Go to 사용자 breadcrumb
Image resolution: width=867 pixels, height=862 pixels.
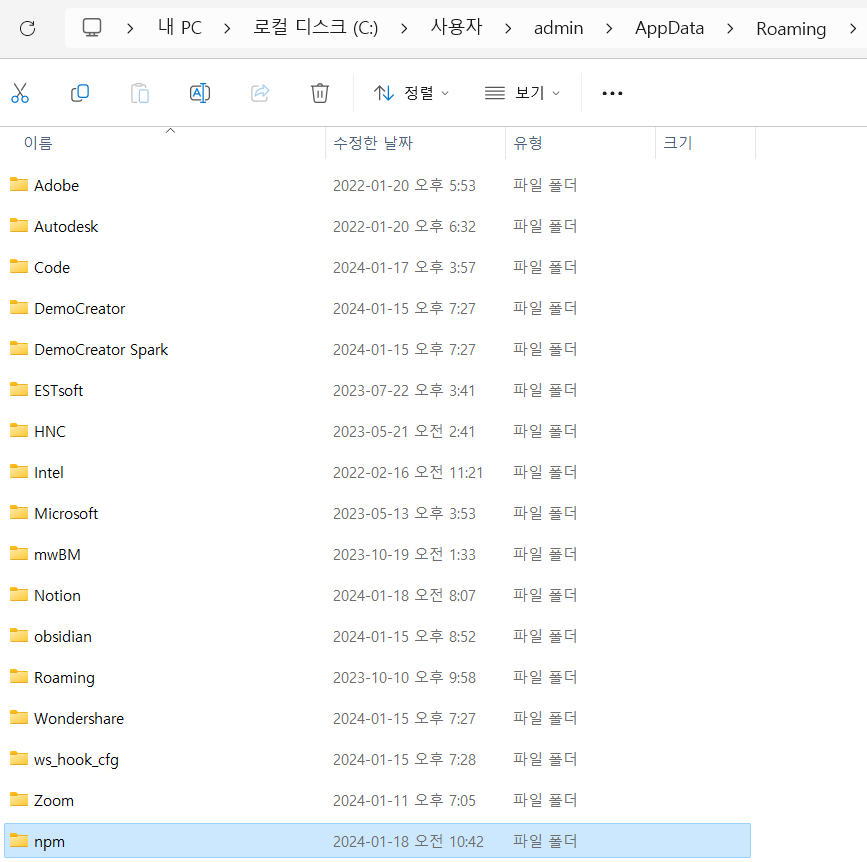(x=456, y=27)
